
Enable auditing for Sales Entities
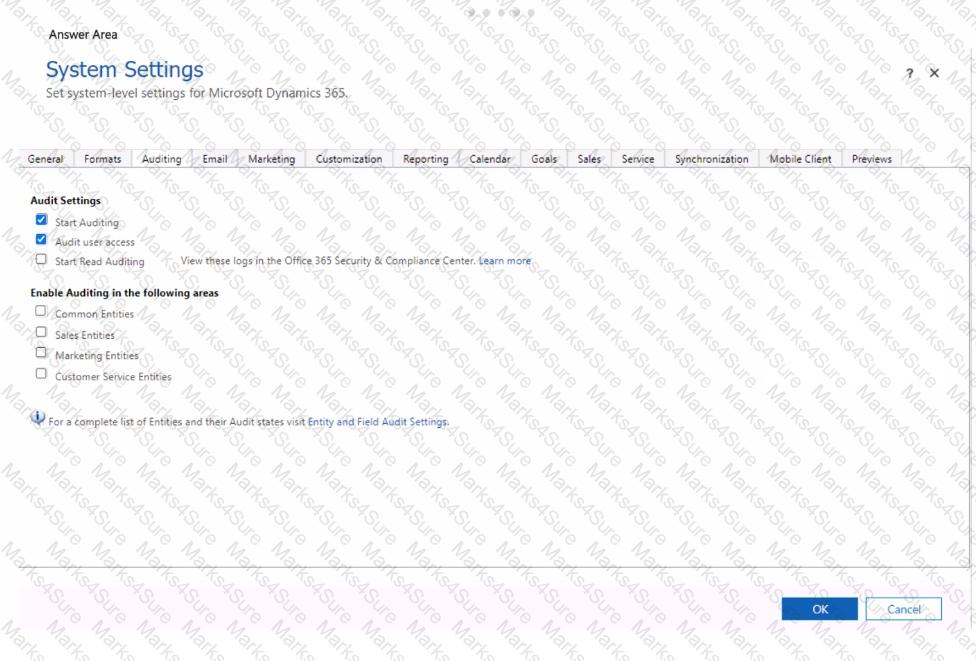pyautogui.click(x=41, y=333)
